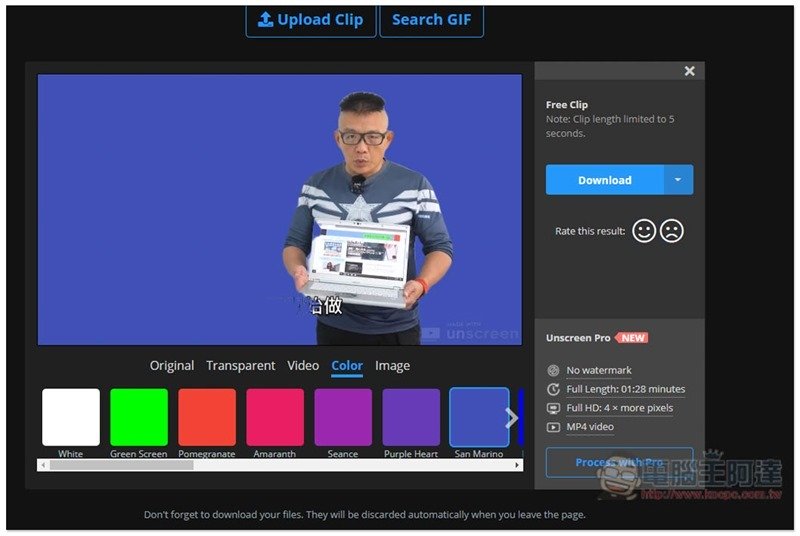Choose the Green Screen color swatch
800x536 pixels.
(139, 417)
